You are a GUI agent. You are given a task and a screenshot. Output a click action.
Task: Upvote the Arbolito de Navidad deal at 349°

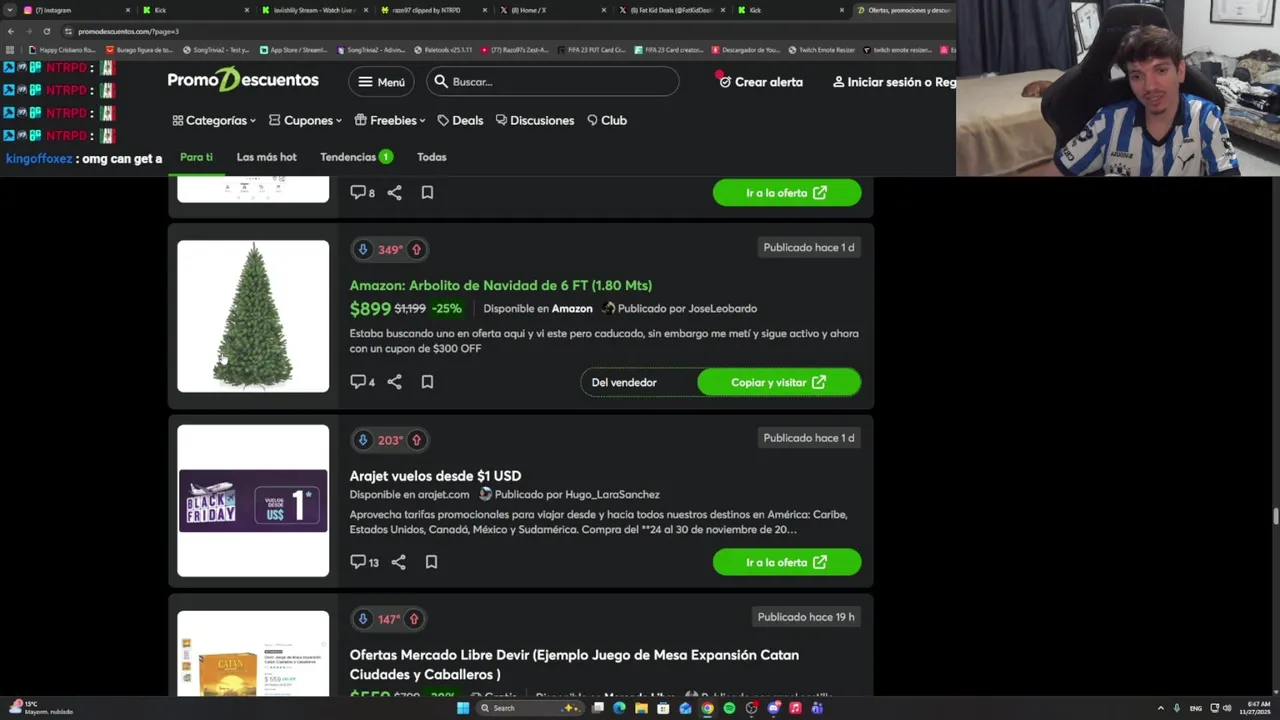click(416, 249)
